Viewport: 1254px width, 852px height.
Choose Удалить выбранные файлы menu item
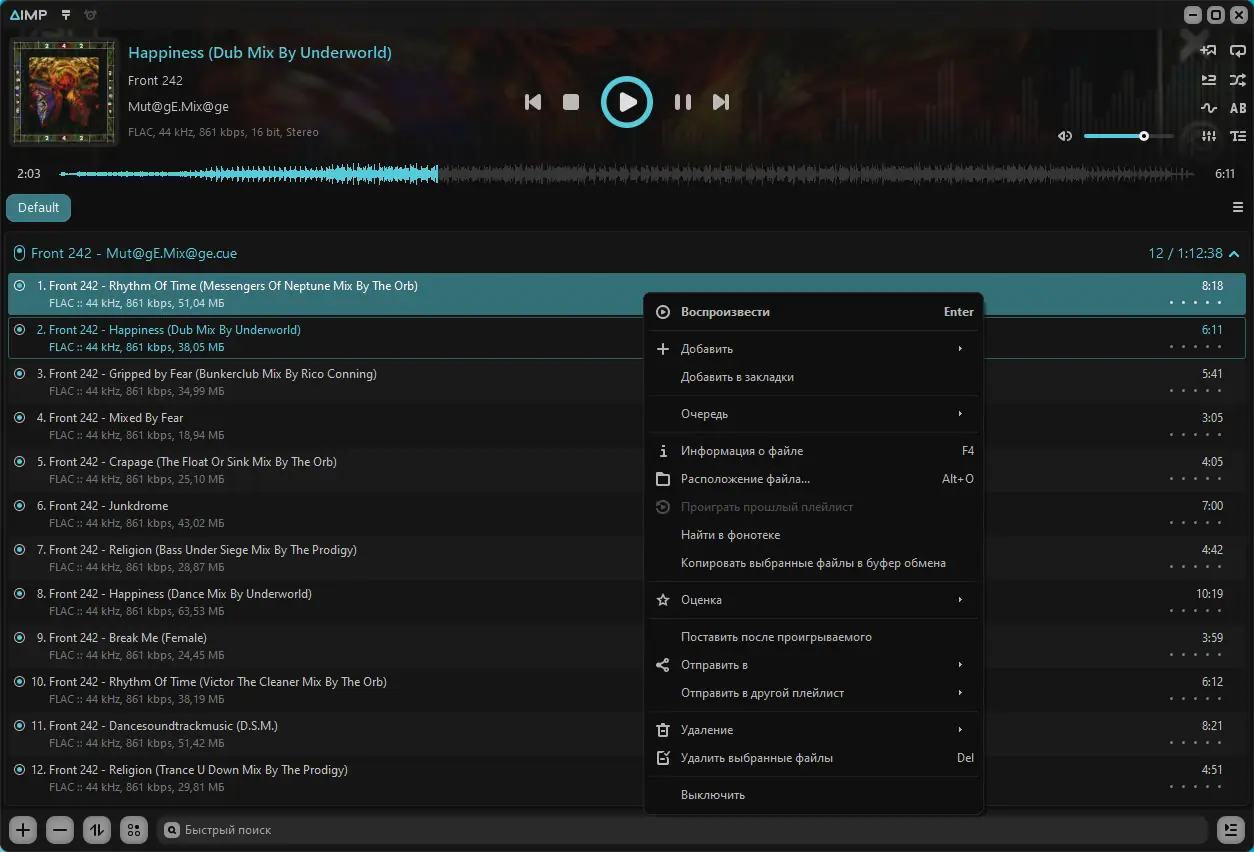click(x=813, y=758)
